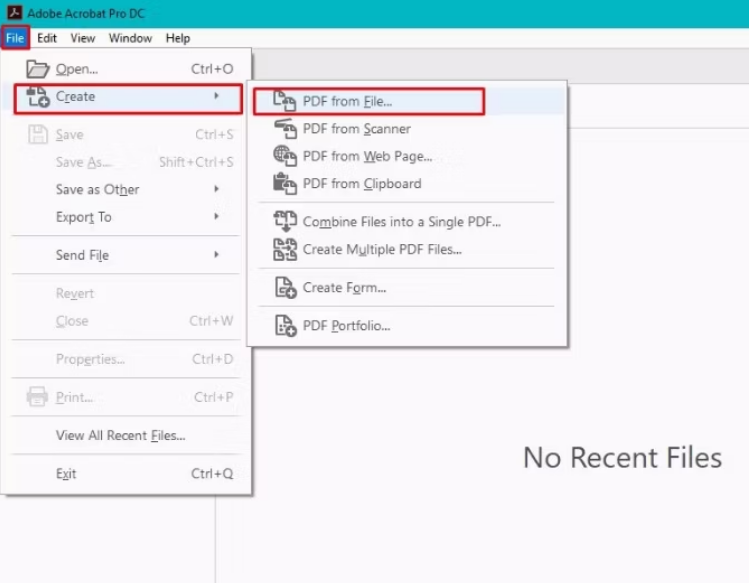
Task: Click the Adobe Acrobat Pro DC title
Action: pyautogui.click(x=86, y=13)
